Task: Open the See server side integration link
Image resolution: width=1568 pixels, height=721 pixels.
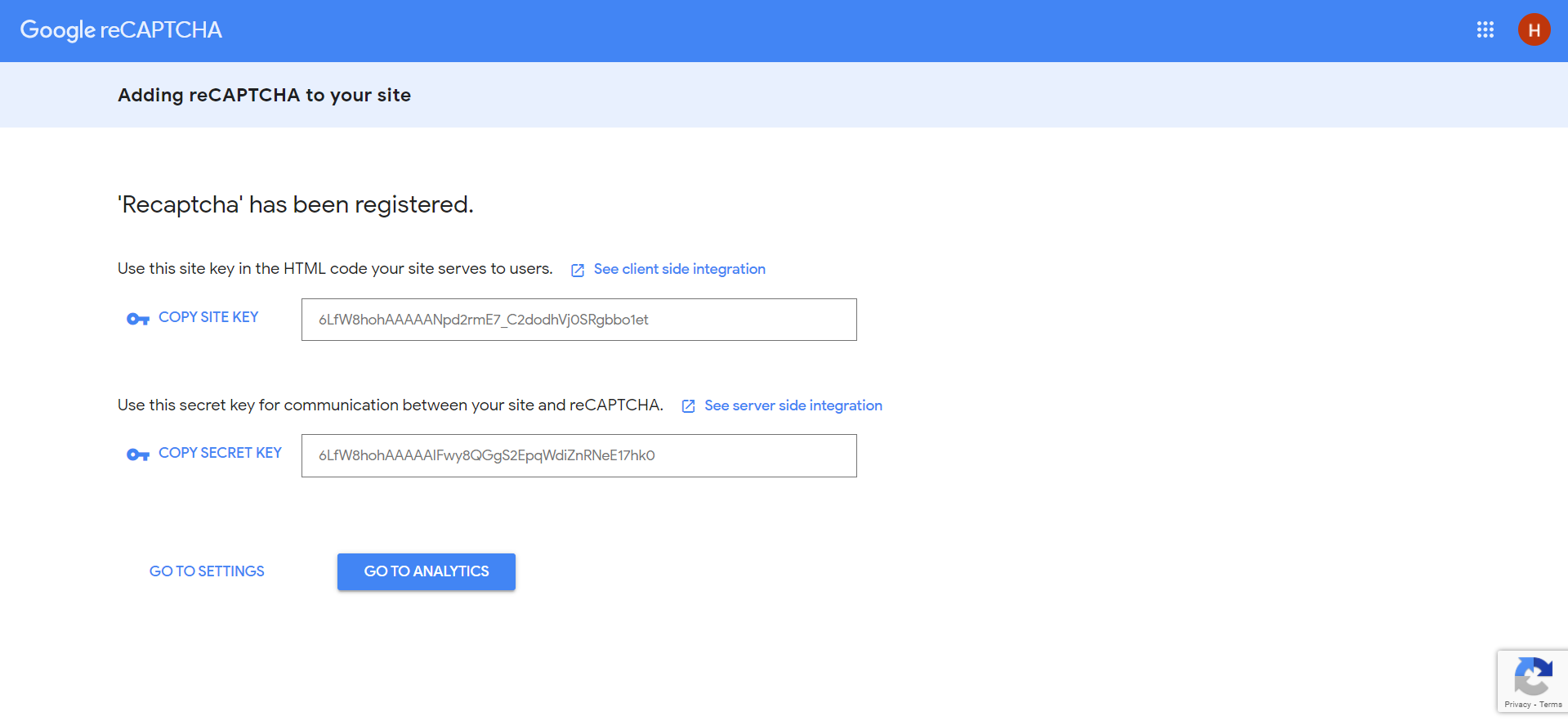Action: tap(793, 405)
